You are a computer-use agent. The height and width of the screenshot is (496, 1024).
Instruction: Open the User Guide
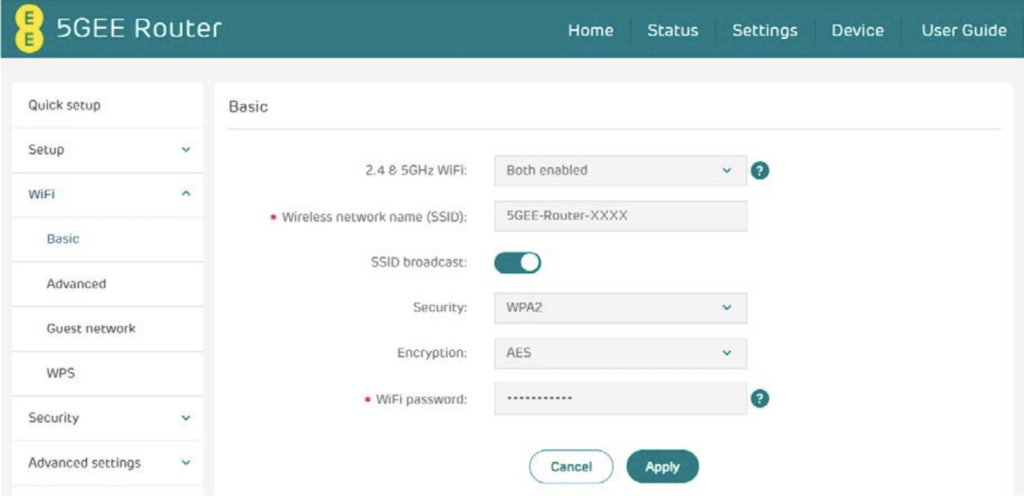click(x=963, y=30)
